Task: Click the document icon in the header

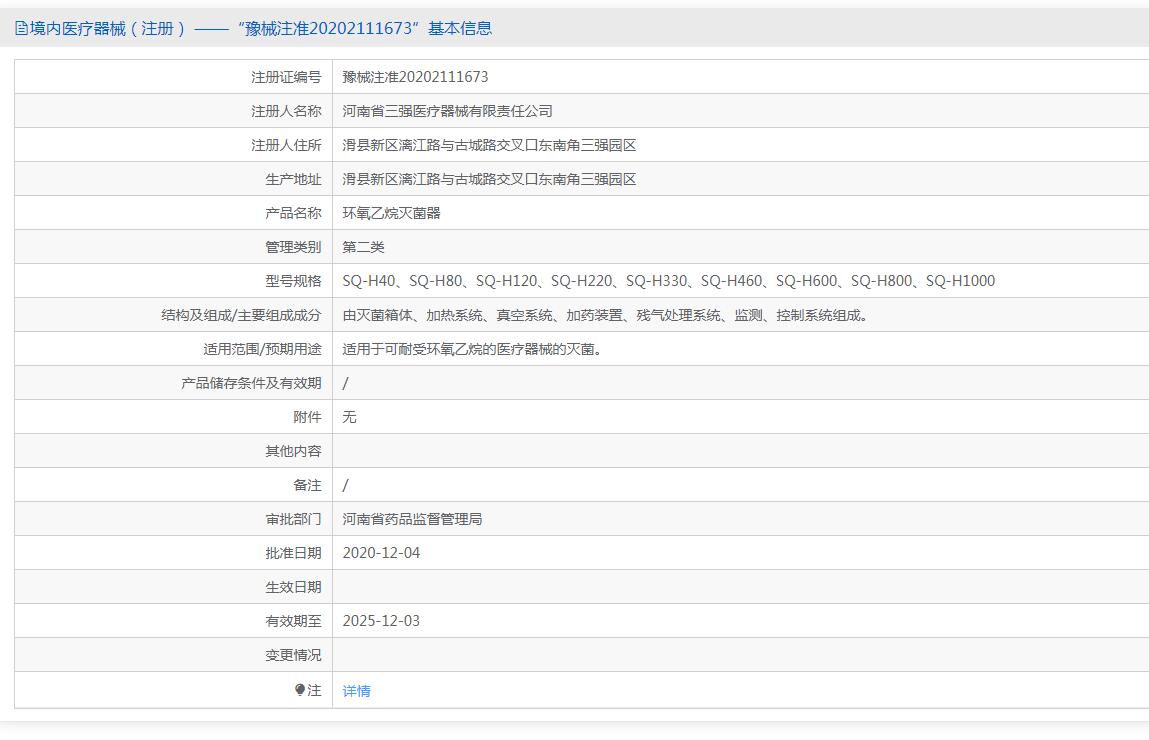Action: (x=21, y=29)
